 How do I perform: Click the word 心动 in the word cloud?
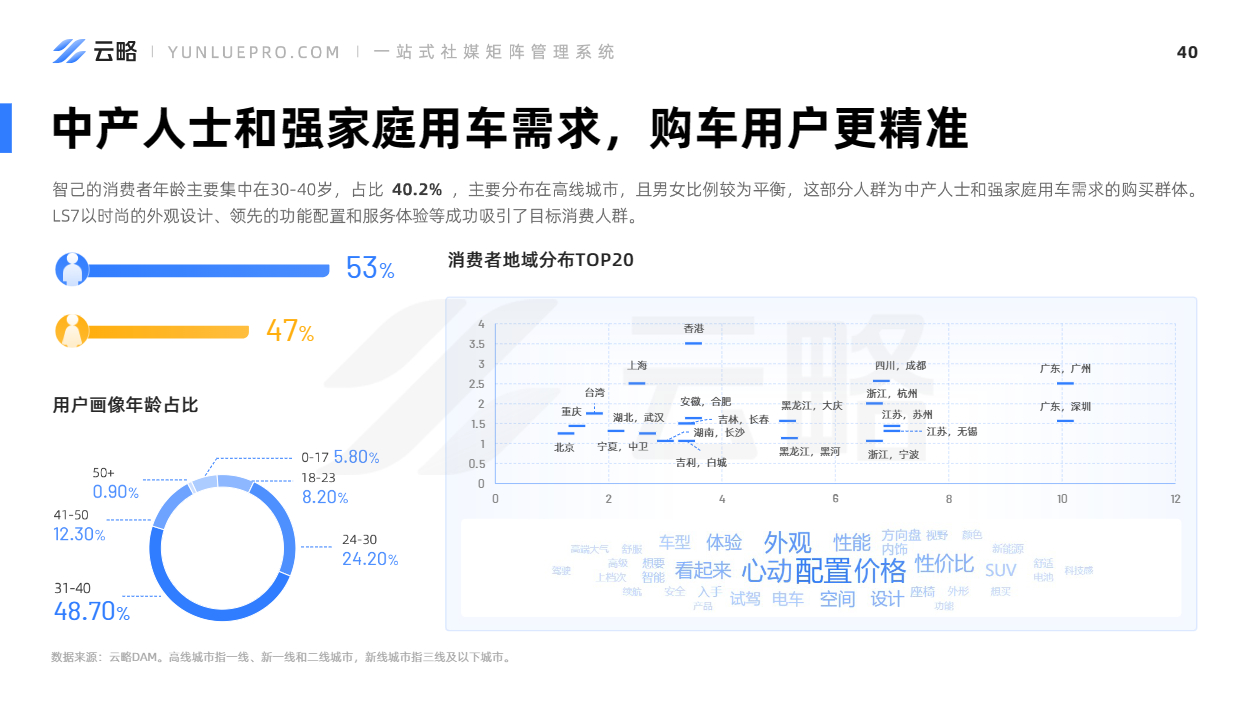click(x=767, y=572)
